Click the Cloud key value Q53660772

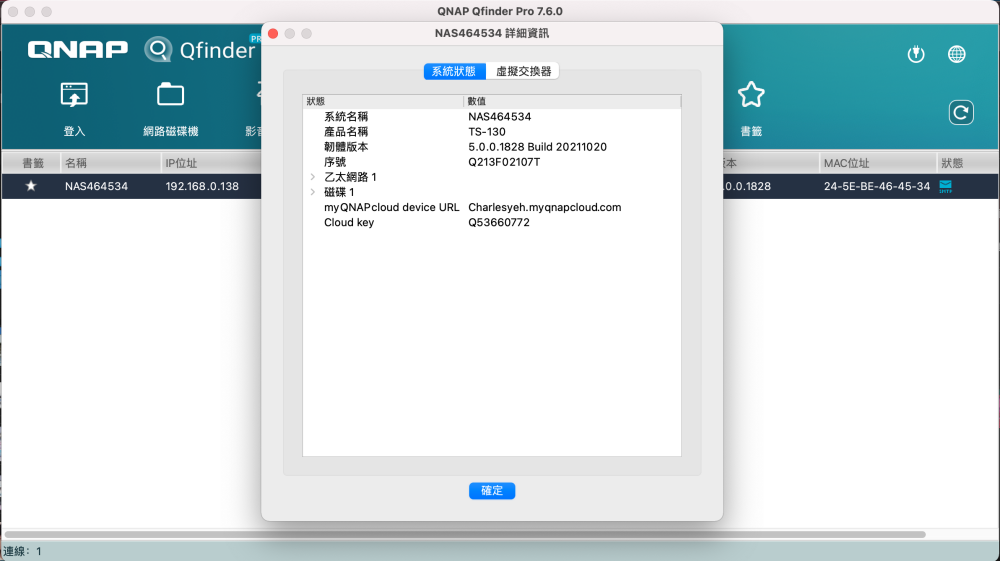pos(499,222)
